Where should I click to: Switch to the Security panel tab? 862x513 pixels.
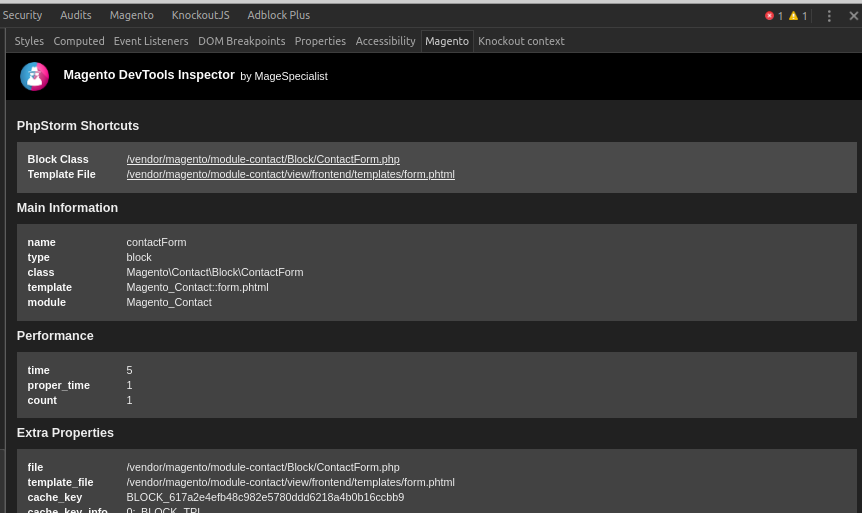(22, 15)
